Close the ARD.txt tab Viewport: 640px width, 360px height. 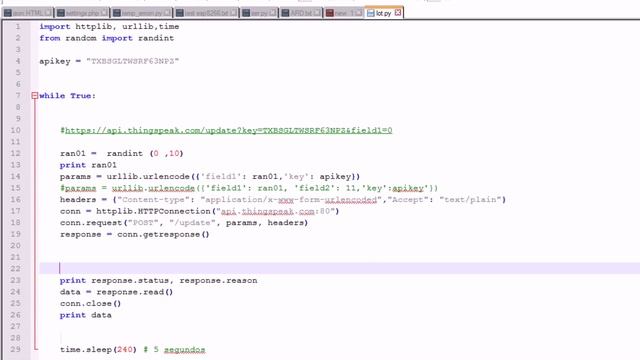(317, 13)
